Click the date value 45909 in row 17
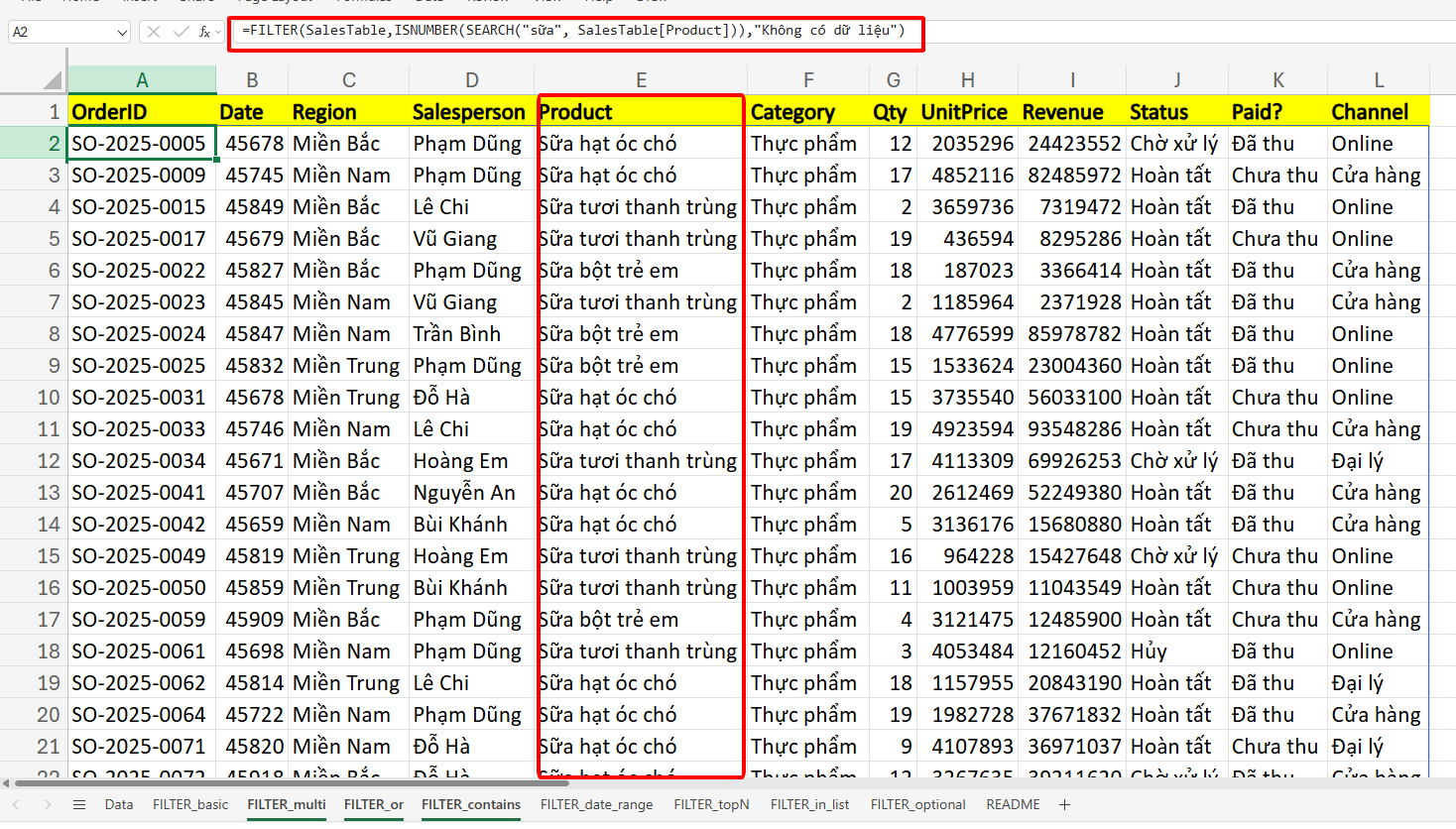 252,620
